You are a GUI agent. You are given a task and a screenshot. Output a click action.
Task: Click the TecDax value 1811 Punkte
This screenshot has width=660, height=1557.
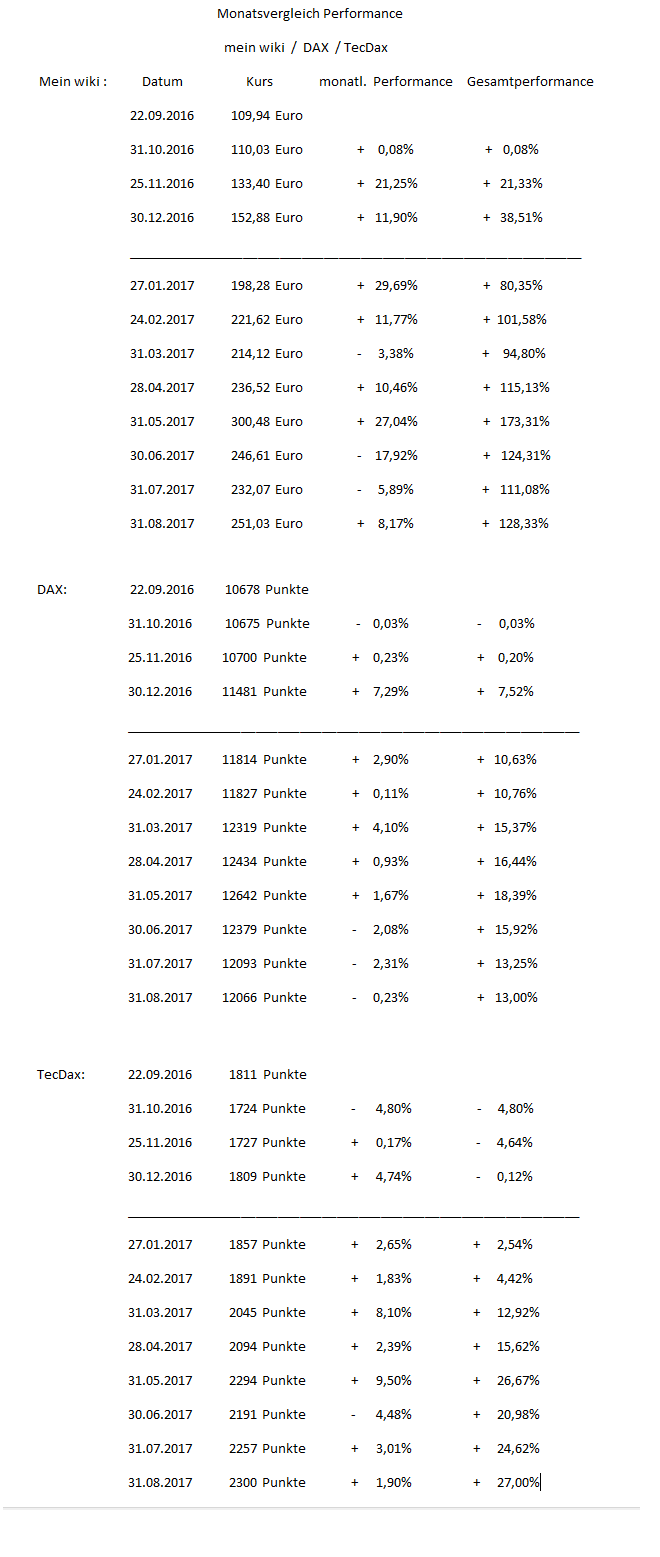coord(266,1075)
